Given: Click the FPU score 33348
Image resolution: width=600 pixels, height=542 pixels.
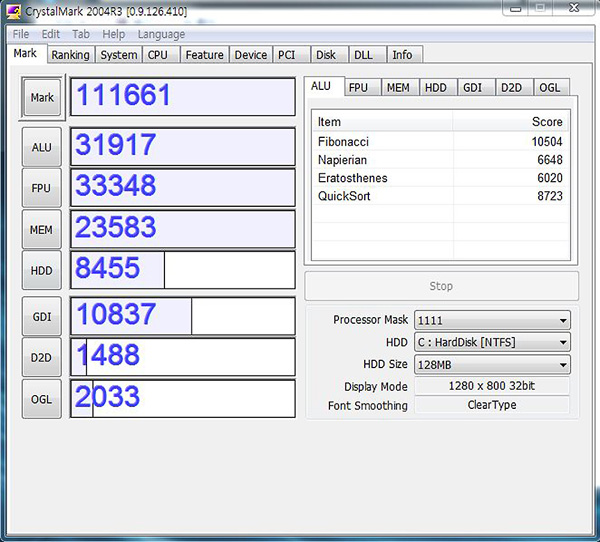Looking at the screenshot, I should click(x=183, y=188).
